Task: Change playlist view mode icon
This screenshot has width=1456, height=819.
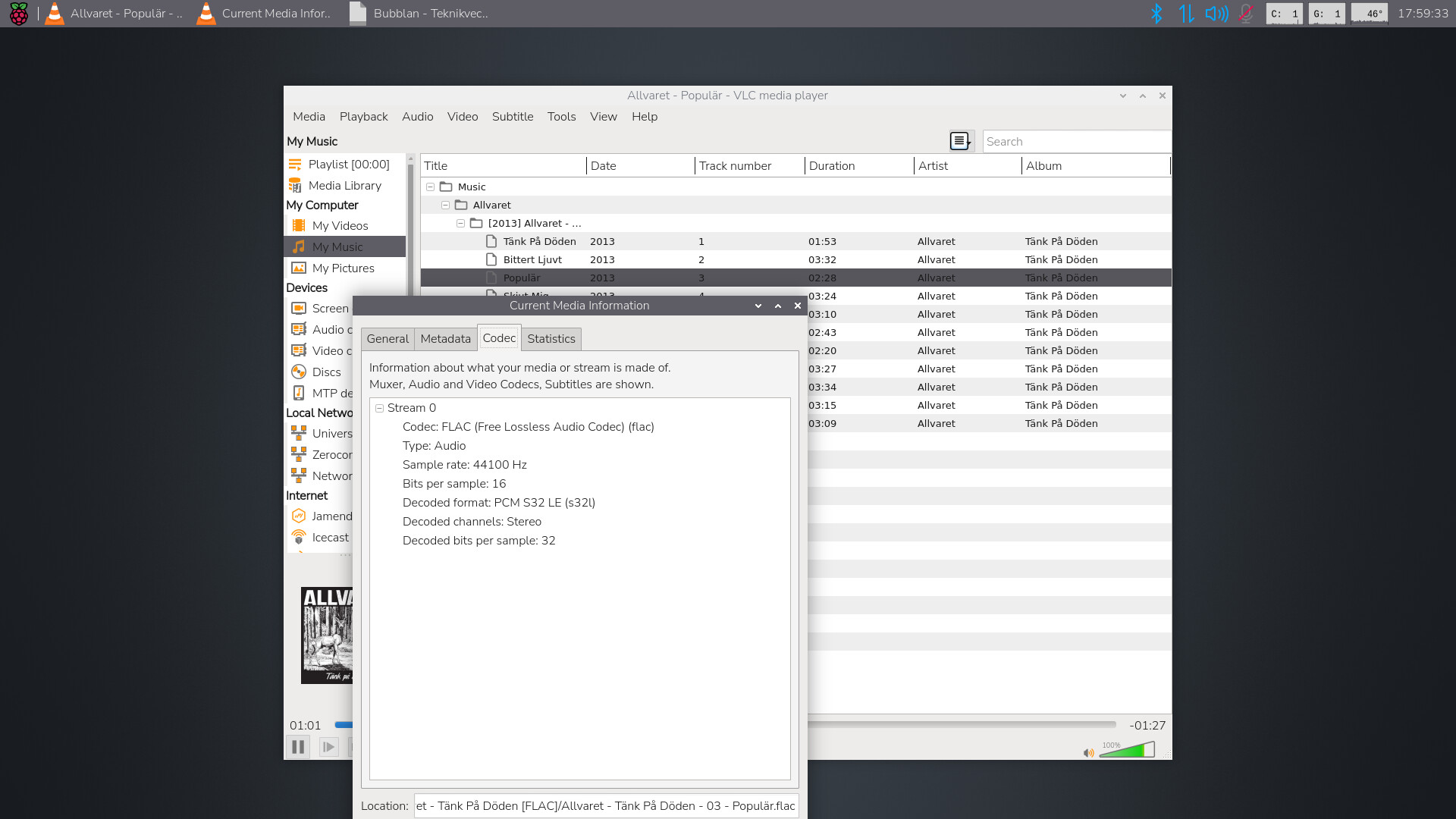Action: click(961, 142)
